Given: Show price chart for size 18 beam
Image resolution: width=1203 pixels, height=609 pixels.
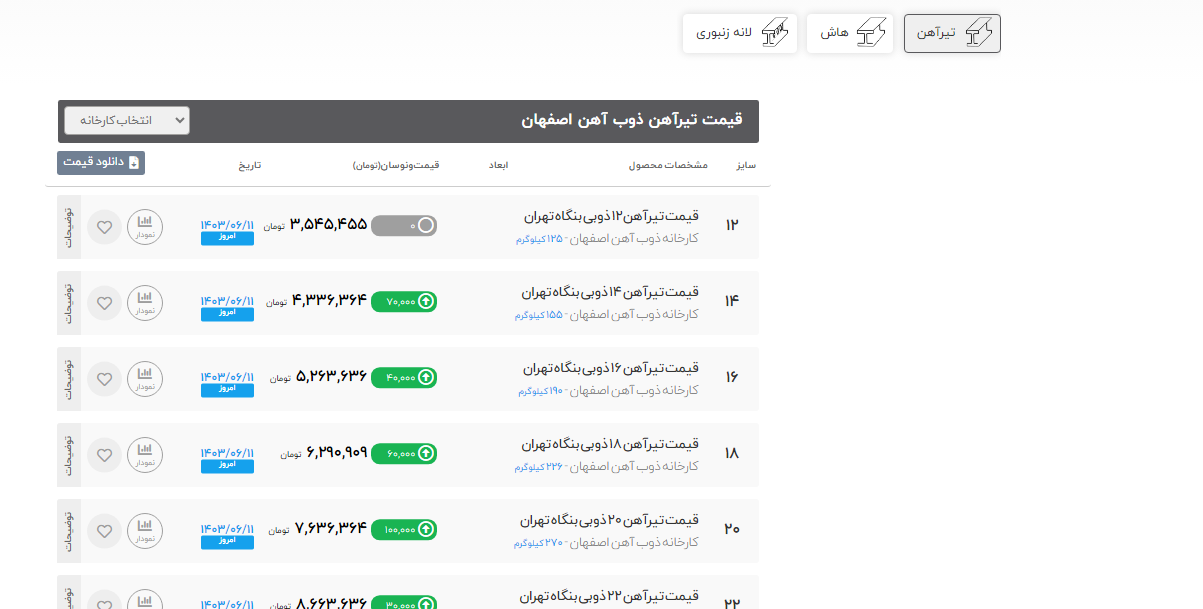Looking at the screenshot, I should pyautogui.click(x=145, y=454).
